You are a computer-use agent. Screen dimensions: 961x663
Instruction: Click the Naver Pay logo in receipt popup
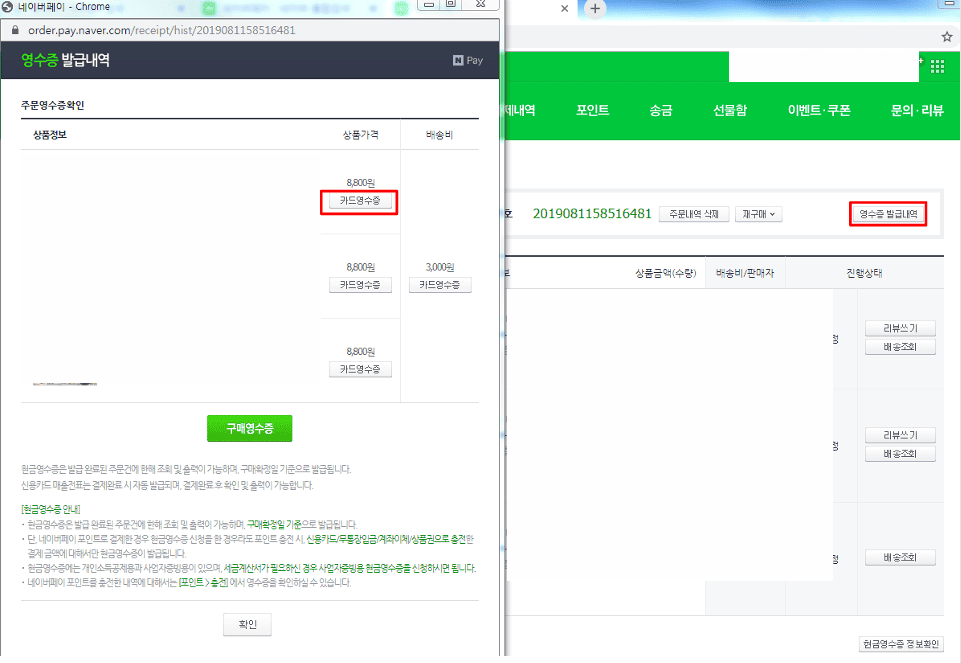tap(468, 60)
